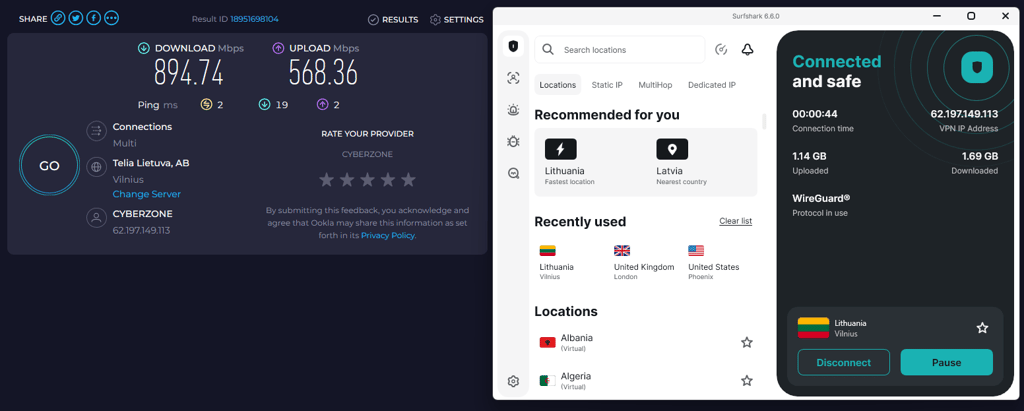Open the Privacy Policy link

(388, 235)
